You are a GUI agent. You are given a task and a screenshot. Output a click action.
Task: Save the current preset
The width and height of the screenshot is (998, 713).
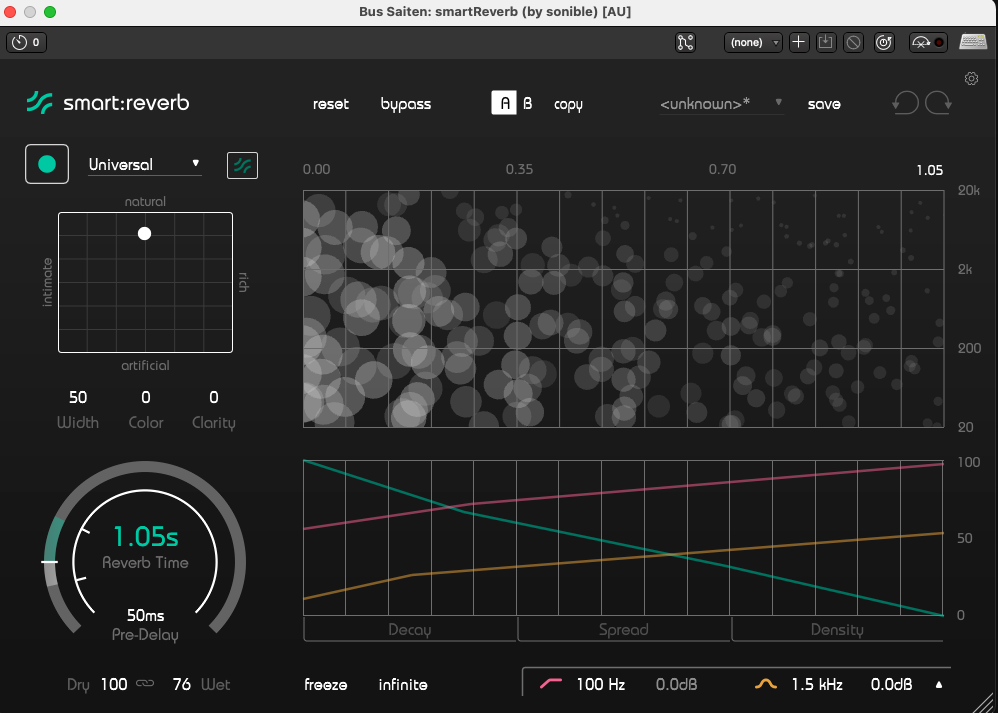[824, 104]
